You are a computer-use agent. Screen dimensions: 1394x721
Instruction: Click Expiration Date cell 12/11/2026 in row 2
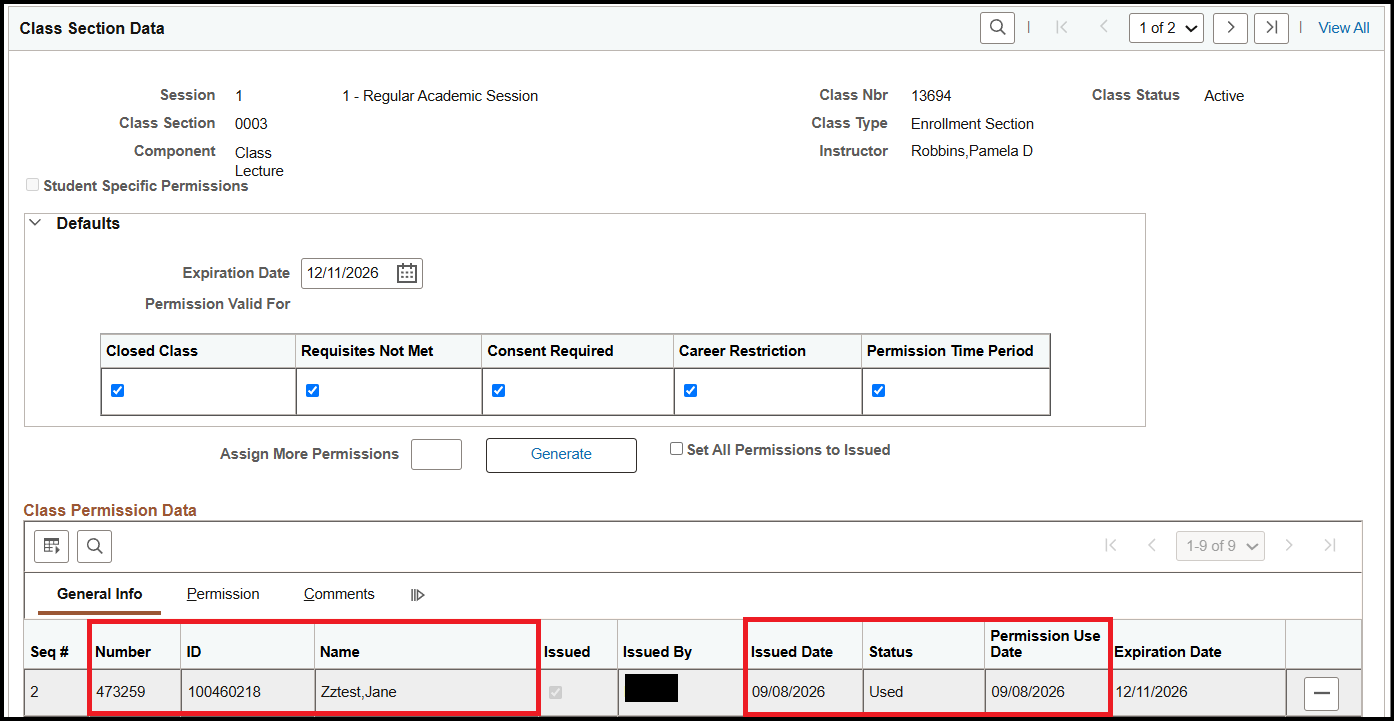[x=1151, y=691]
